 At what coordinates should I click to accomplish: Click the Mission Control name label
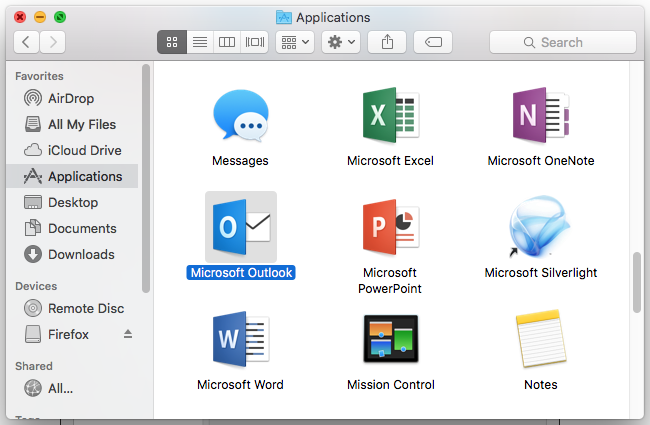pyautogui.click(x=391, y=385)
